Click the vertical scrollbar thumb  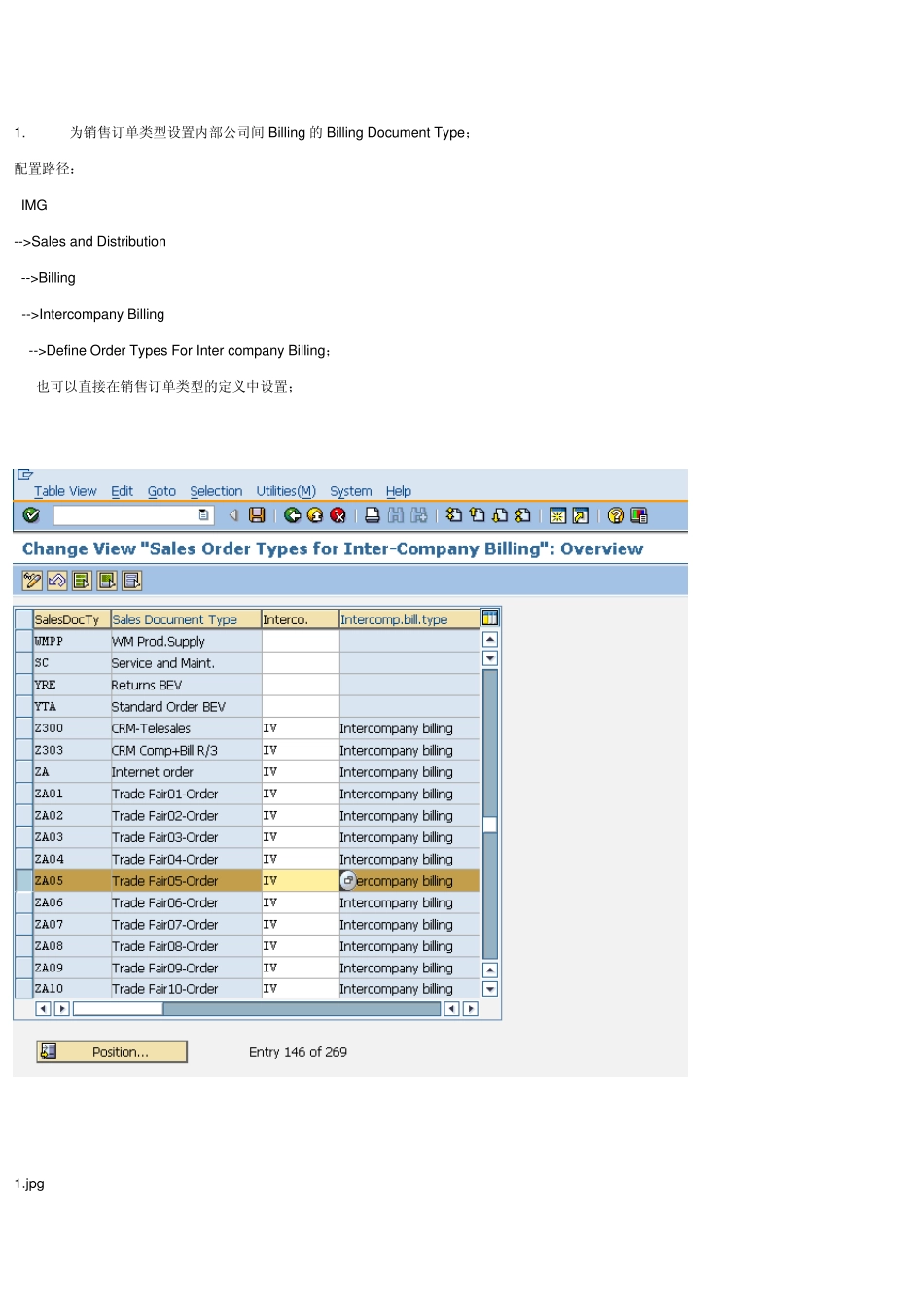click(x=490, y=826)
